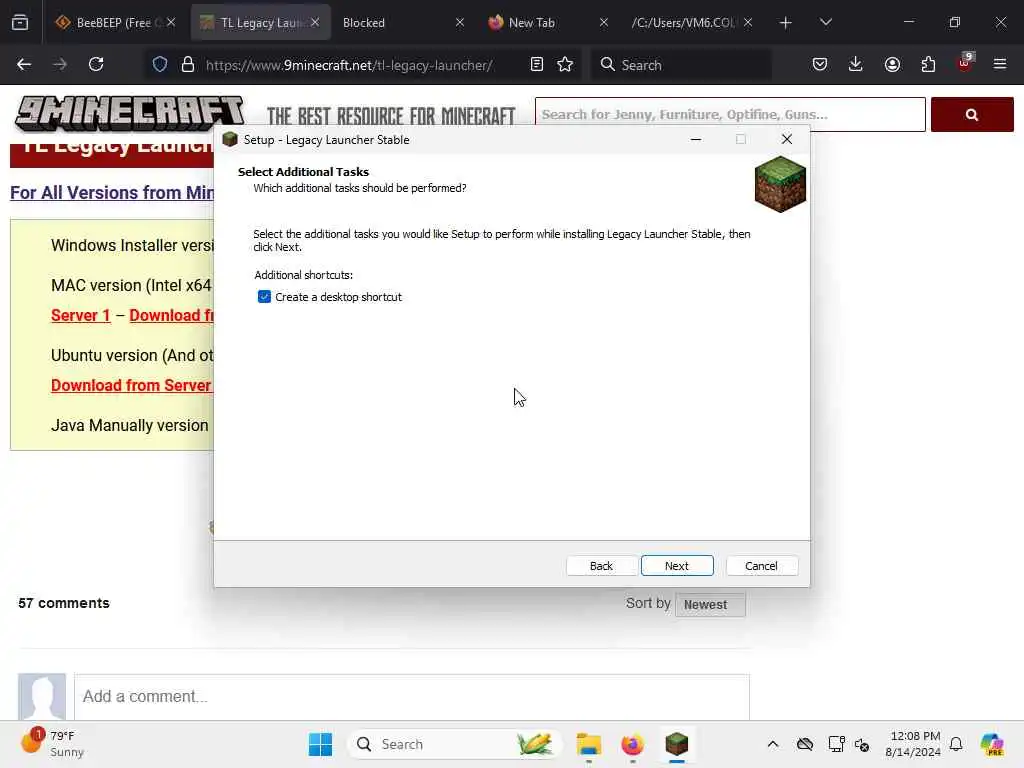Click the padlock site info icon
Viewport: 1024px width, 768px height.
[188, 65]
